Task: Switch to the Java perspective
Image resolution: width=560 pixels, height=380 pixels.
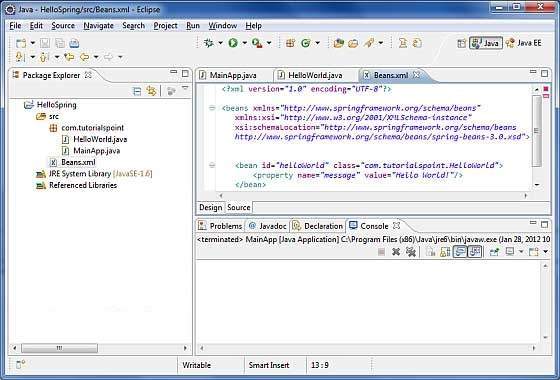Action: coord(486,43)
